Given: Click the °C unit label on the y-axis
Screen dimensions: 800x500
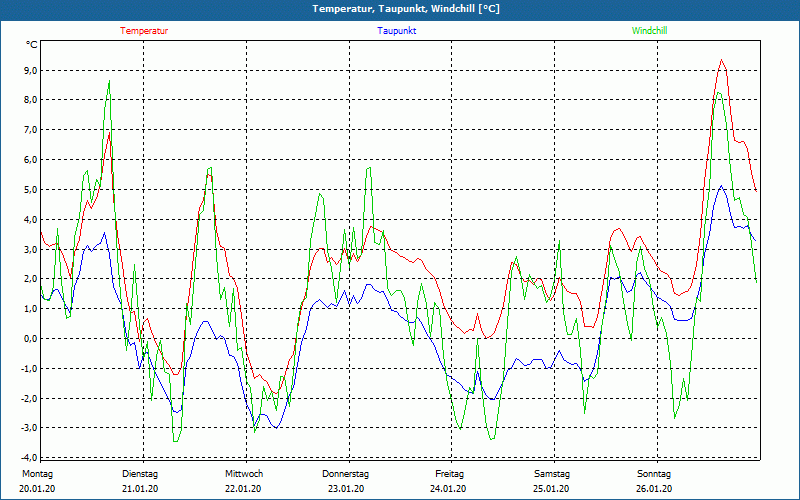Looking at the screenshot, I should click(x=31, y=45).
